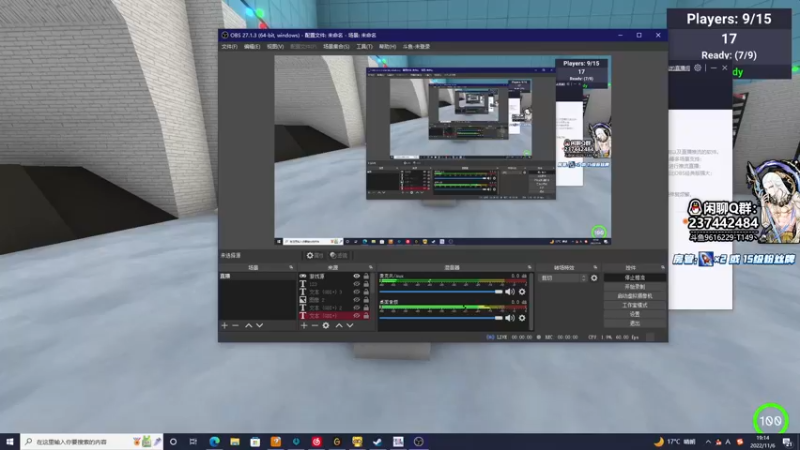Click the Windows taskbar search box
Image resolution: width=800 pixels, height=450 pixels.
click(92, 442)
